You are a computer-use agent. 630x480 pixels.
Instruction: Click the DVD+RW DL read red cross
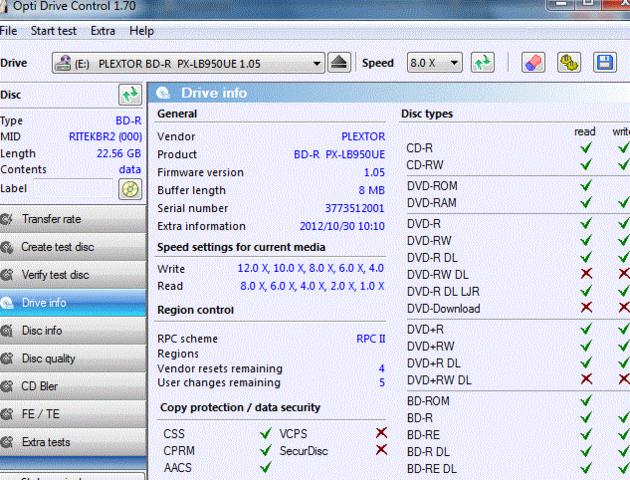(x=586, y=379)
